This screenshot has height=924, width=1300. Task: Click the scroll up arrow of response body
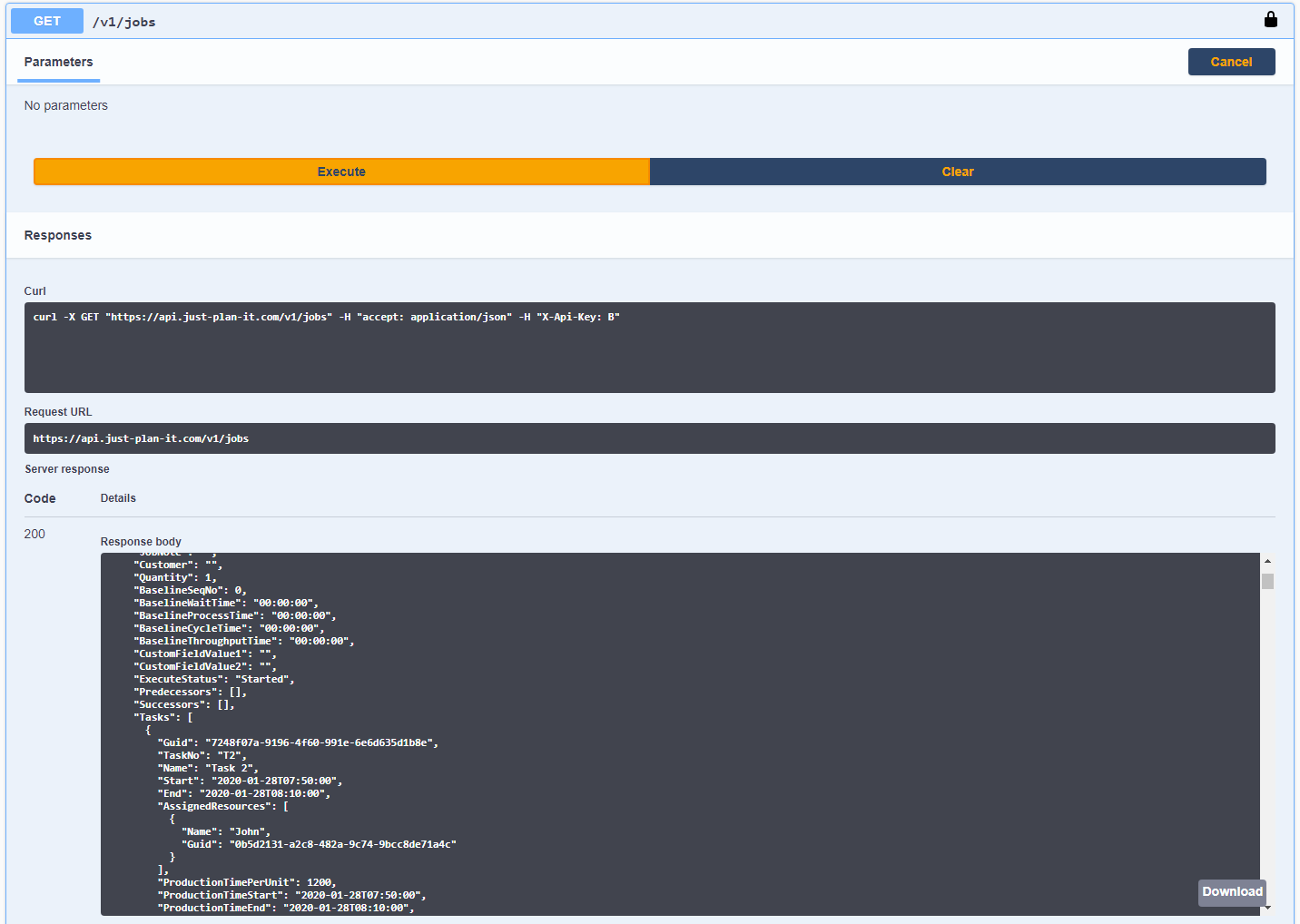click(1267, 562)
